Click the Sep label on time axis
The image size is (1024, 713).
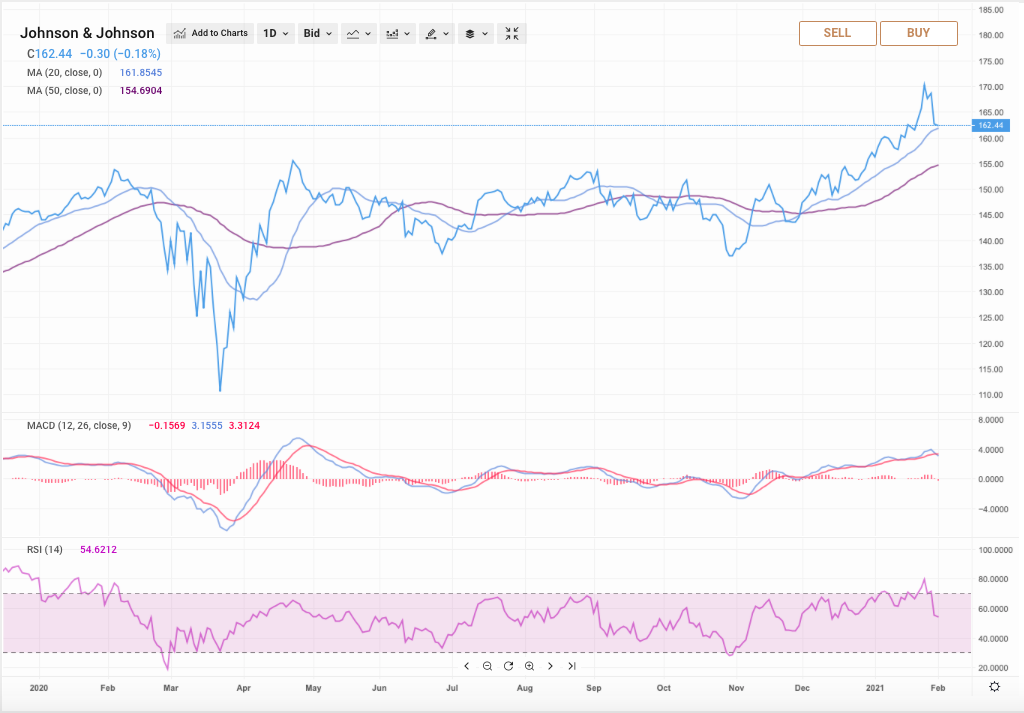pos(594,688)
